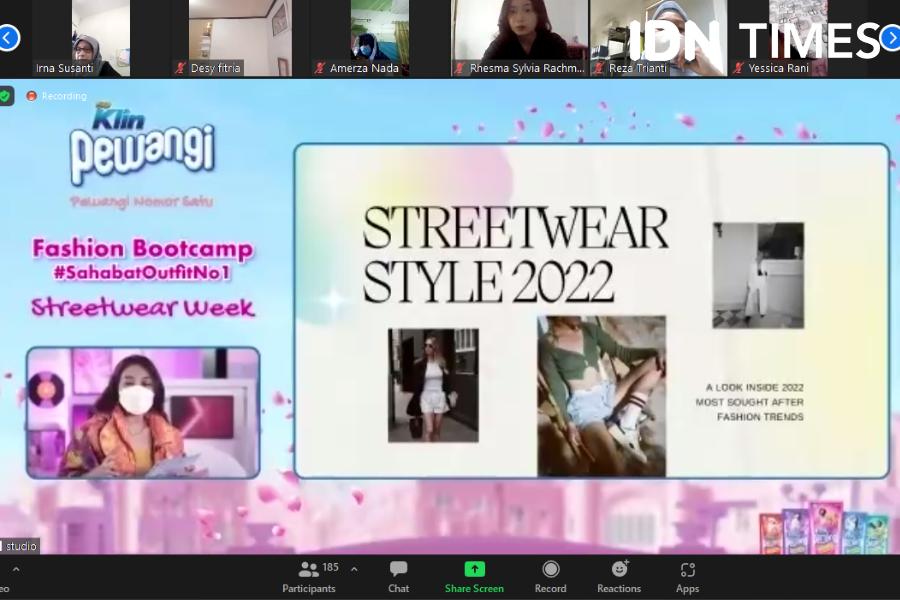The image size is (900, 600).
Task: Open the Chat panel
Action: (x=398, y=577)
